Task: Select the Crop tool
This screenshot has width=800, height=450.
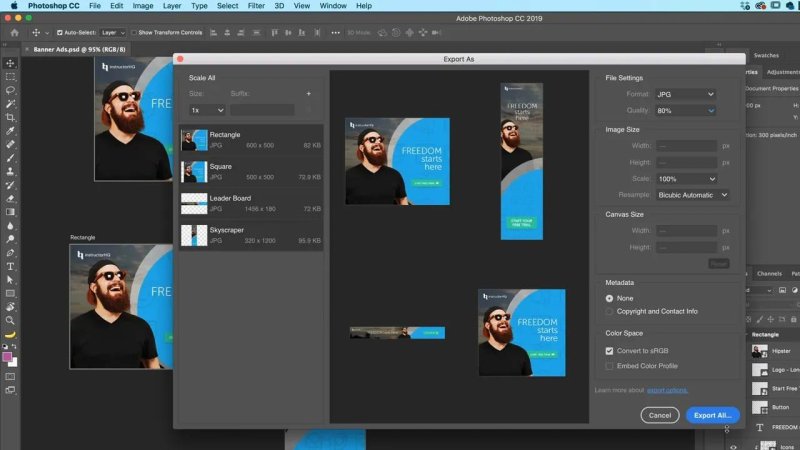Action: (10, 117)
